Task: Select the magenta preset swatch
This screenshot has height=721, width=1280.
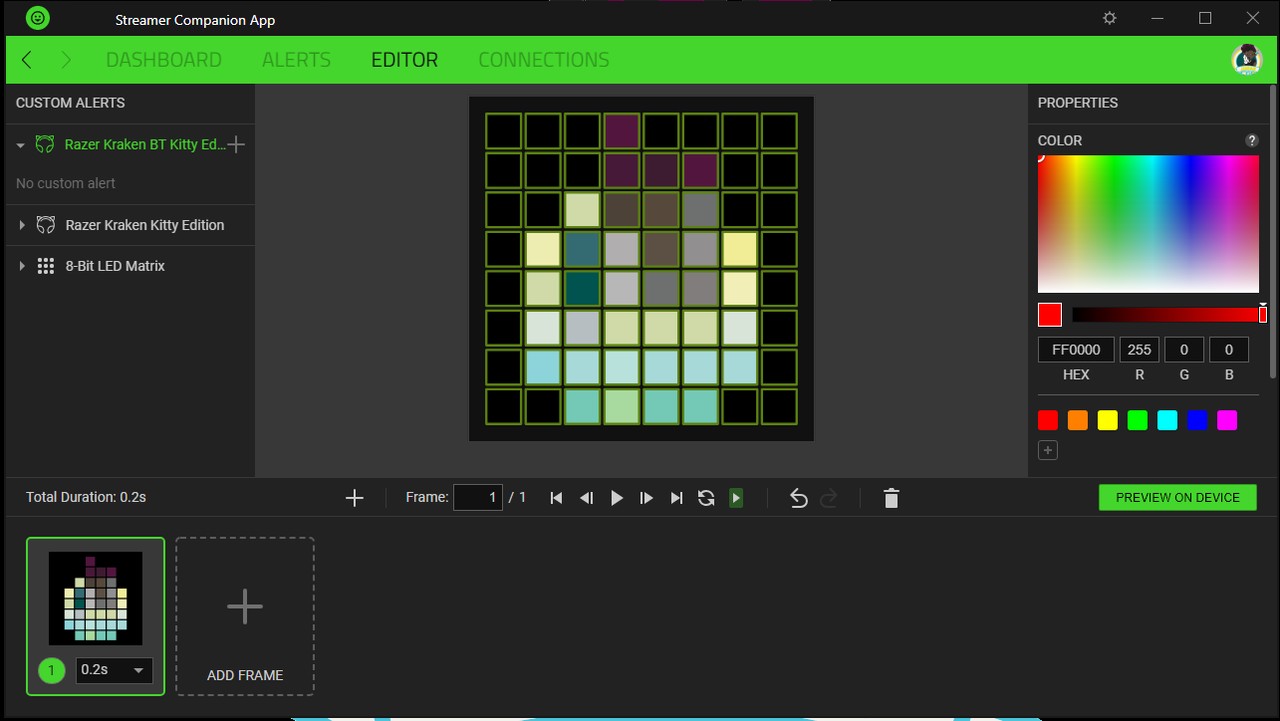Action: point(1228,420)
